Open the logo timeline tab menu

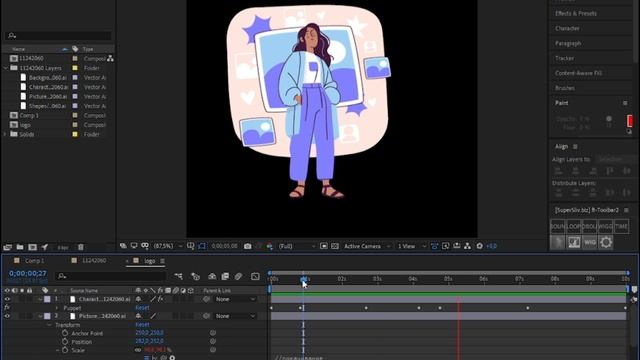click(x=162, y=261)
